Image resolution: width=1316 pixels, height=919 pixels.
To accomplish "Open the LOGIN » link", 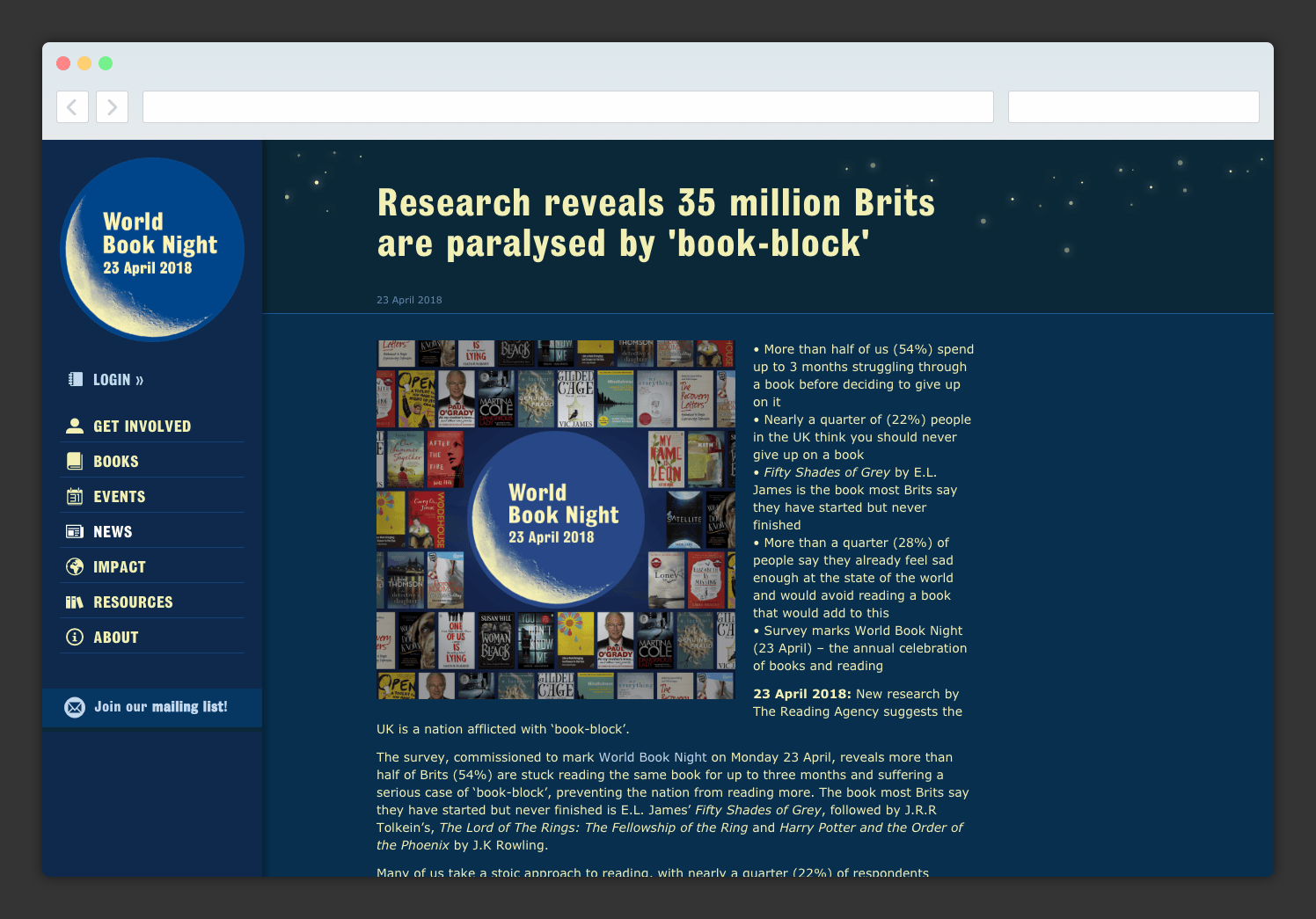I will [x=119, y=380].
